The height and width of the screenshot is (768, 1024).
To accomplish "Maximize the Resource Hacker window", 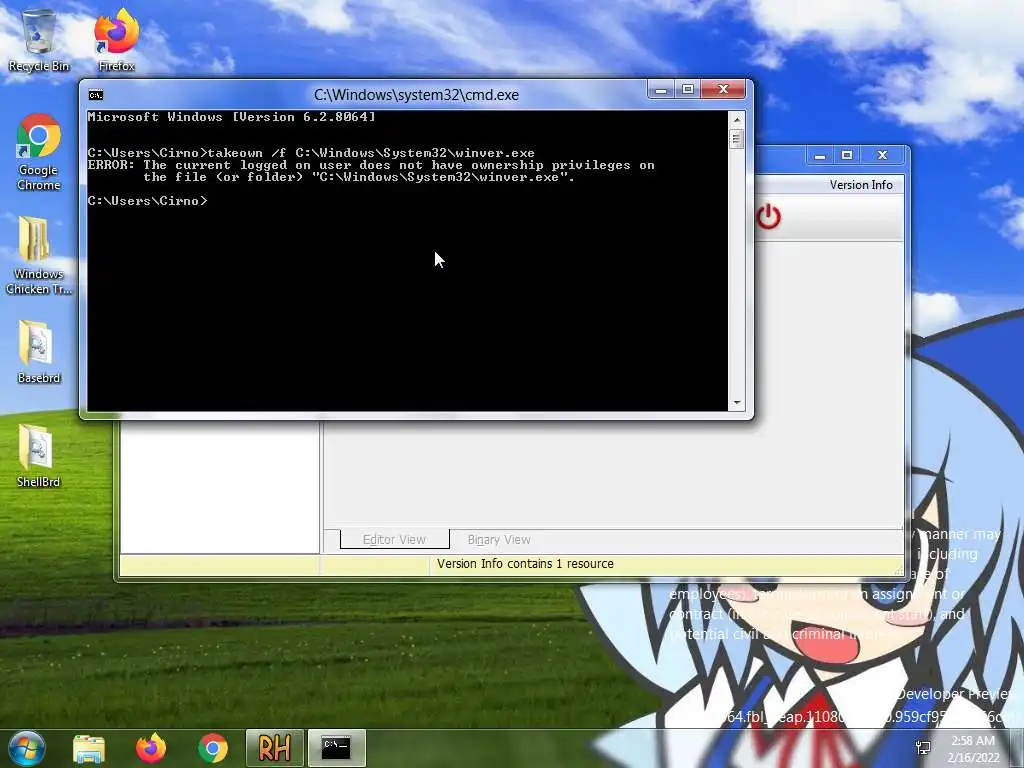I will [847, 155].
